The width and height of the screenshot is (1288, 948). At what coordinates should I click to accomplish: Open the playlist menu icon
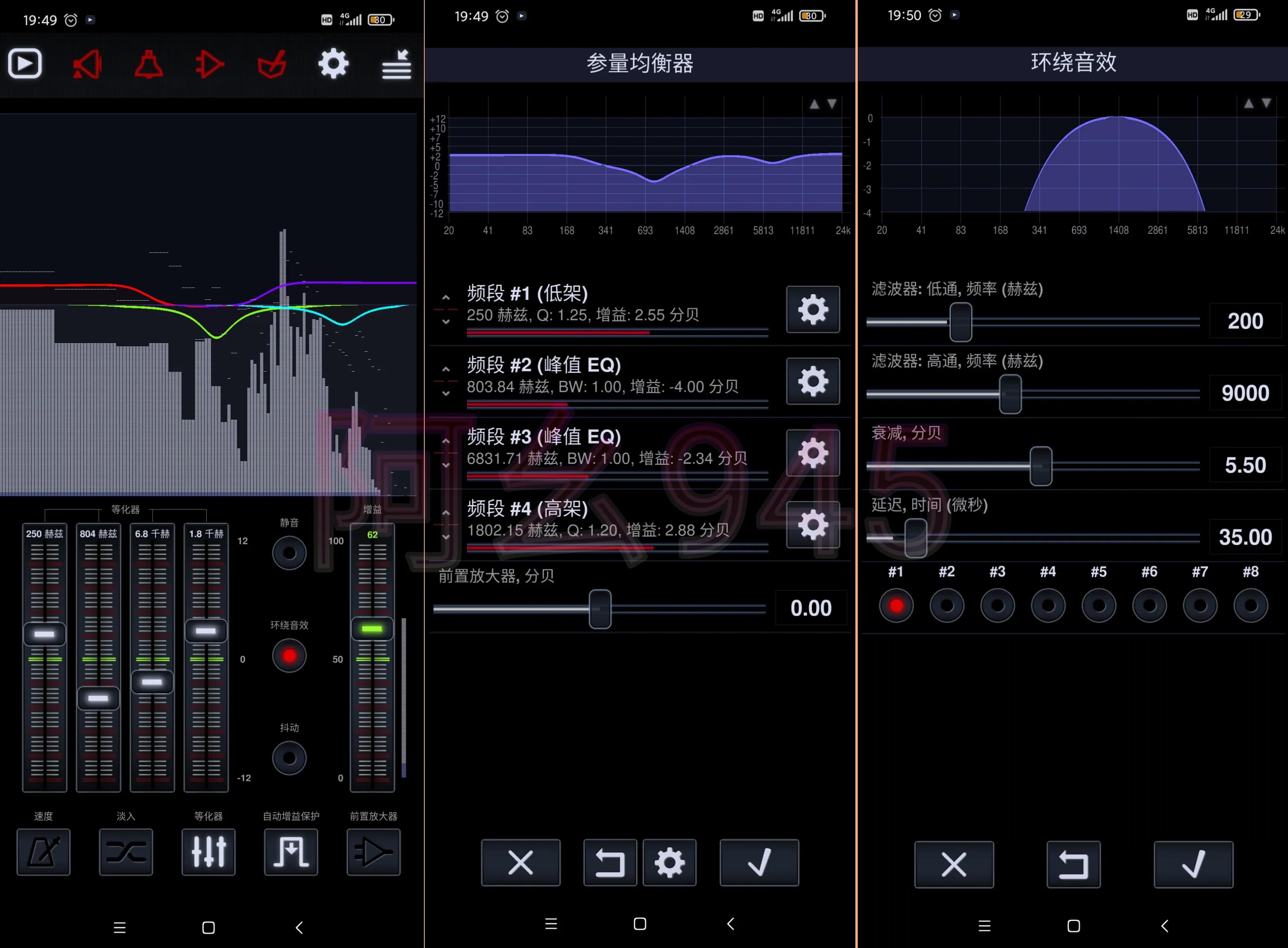click(396, 65)
